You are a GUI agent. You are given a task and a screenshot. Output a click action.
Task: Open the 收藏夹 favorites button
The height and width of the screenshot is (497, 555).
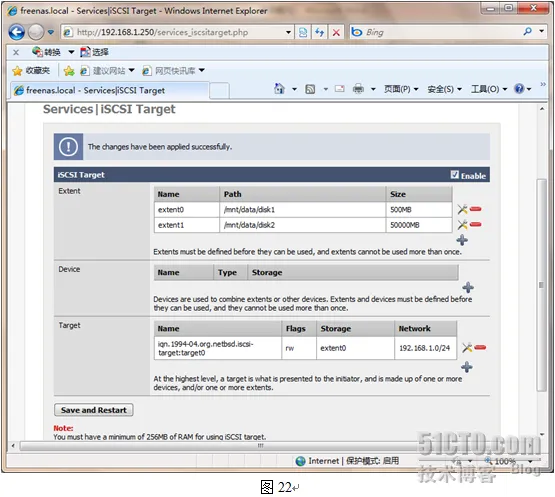pyautogui.click(x=31, y=70)
